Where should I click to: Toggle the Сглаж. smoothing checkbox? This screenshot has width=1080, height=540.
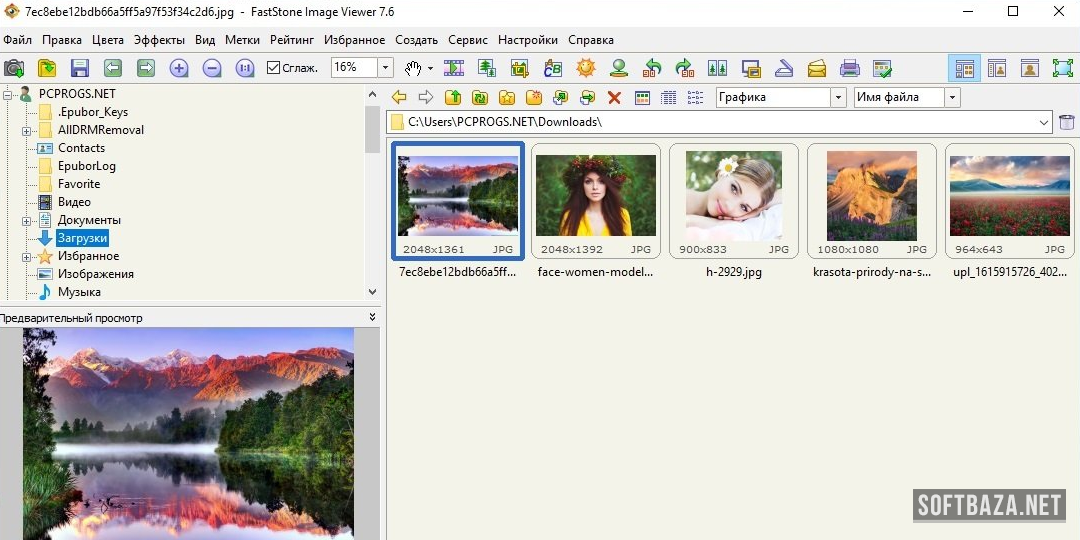click(274, 68)
